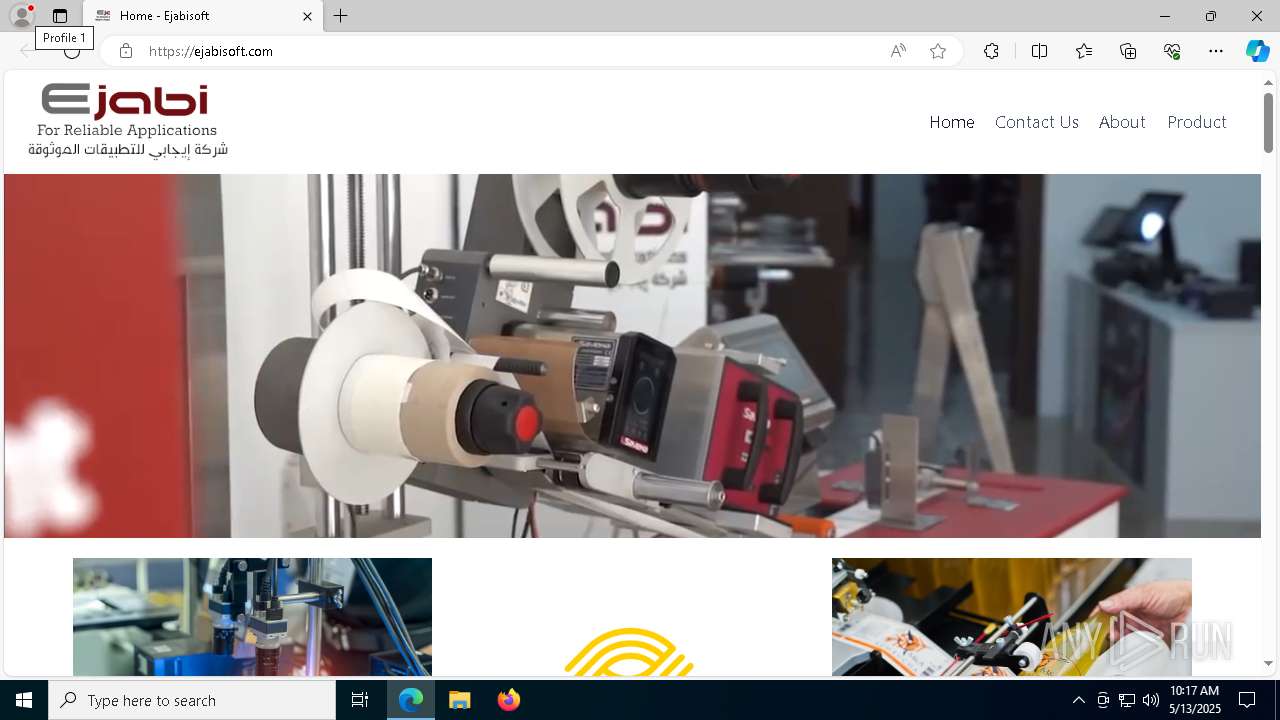The height and width of the screenshot is (720, 1280).
Task: Add this page to favorites star
Action: click(x=938, y=51)
